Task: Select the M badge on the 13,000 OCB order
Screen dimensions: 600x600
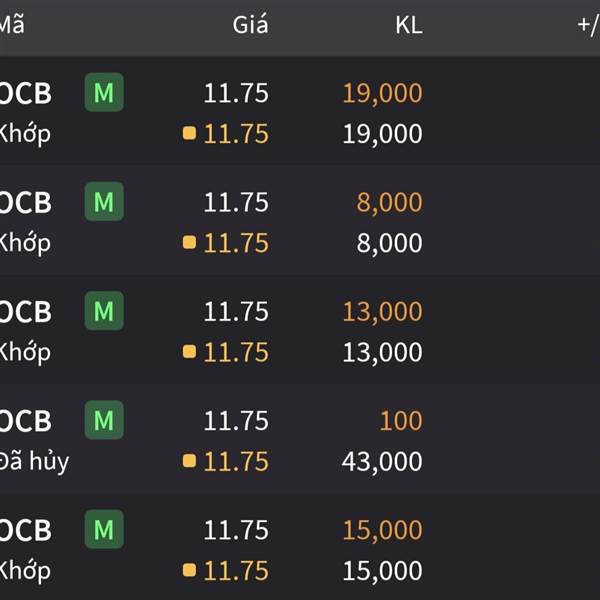Action: click(x=104, y=311)
